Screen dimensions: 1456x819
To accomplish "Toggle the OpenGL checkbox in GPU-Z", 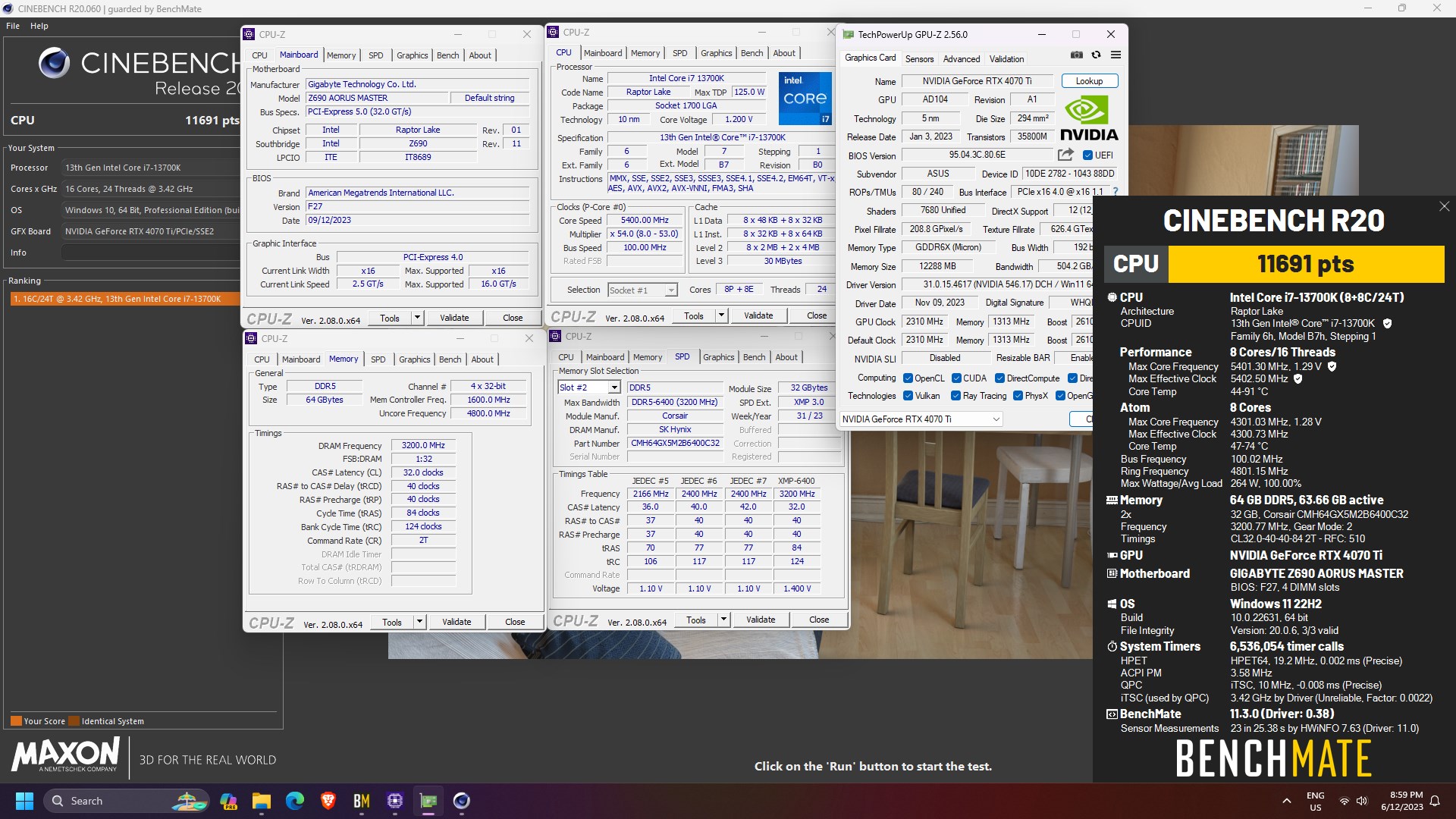I will tap(1060, 396).
